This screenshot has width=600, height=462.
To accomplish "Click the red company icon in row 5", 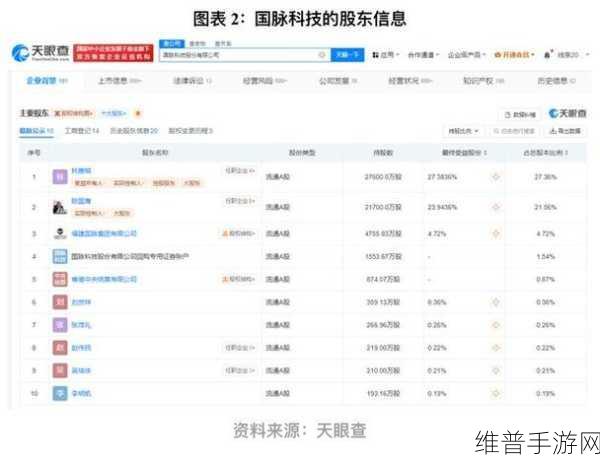I will 60,279.
